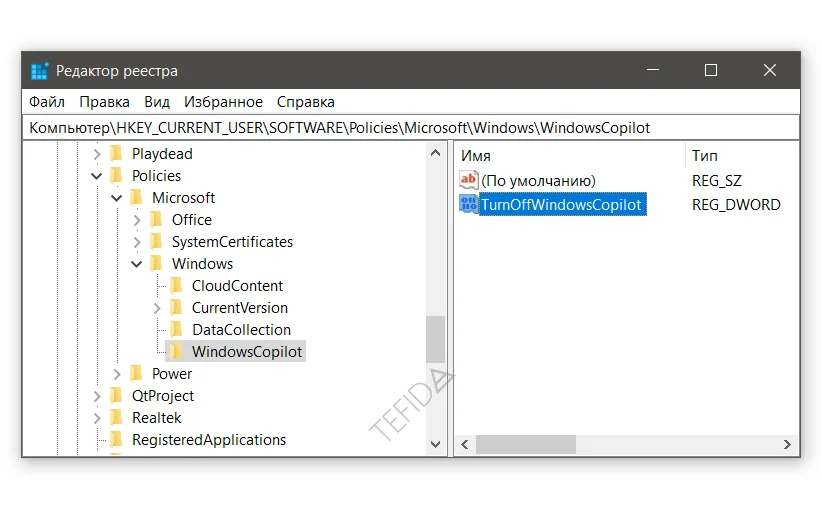The height and width of the screenshot is (510, 822).
Task: Collapse the Windows key
Action: 137,264
